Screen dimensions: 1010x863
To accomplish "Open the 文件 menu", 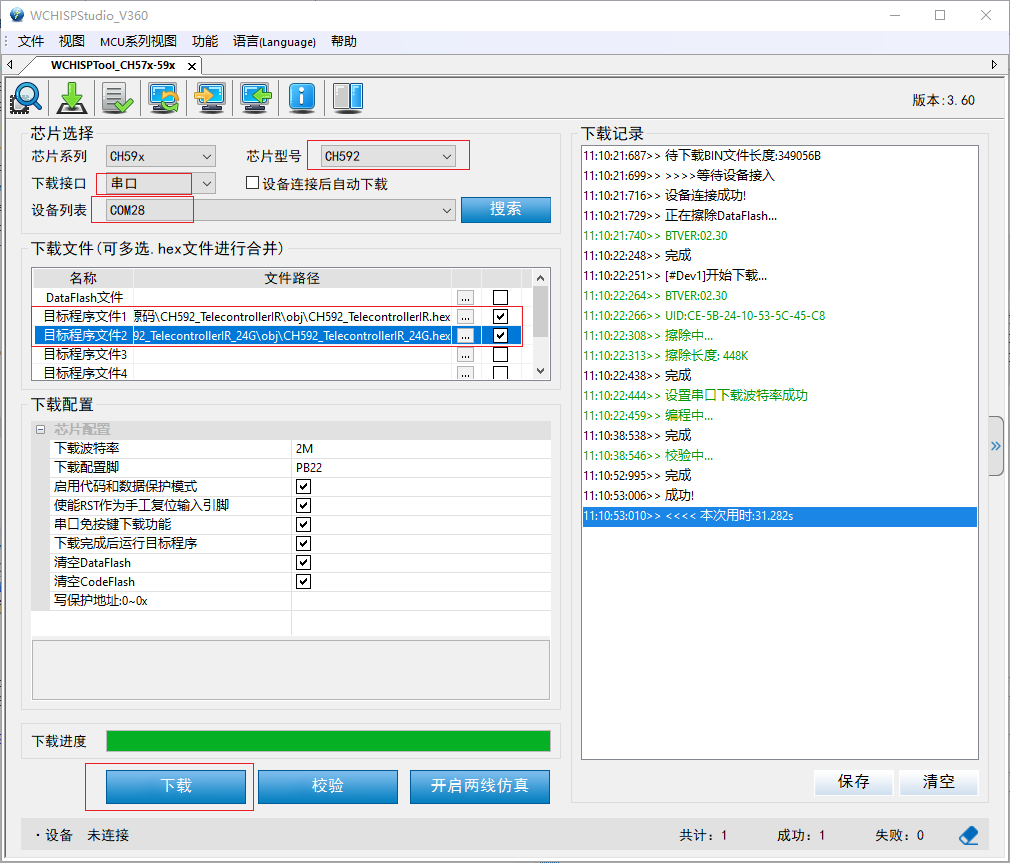I will (30, 41).
